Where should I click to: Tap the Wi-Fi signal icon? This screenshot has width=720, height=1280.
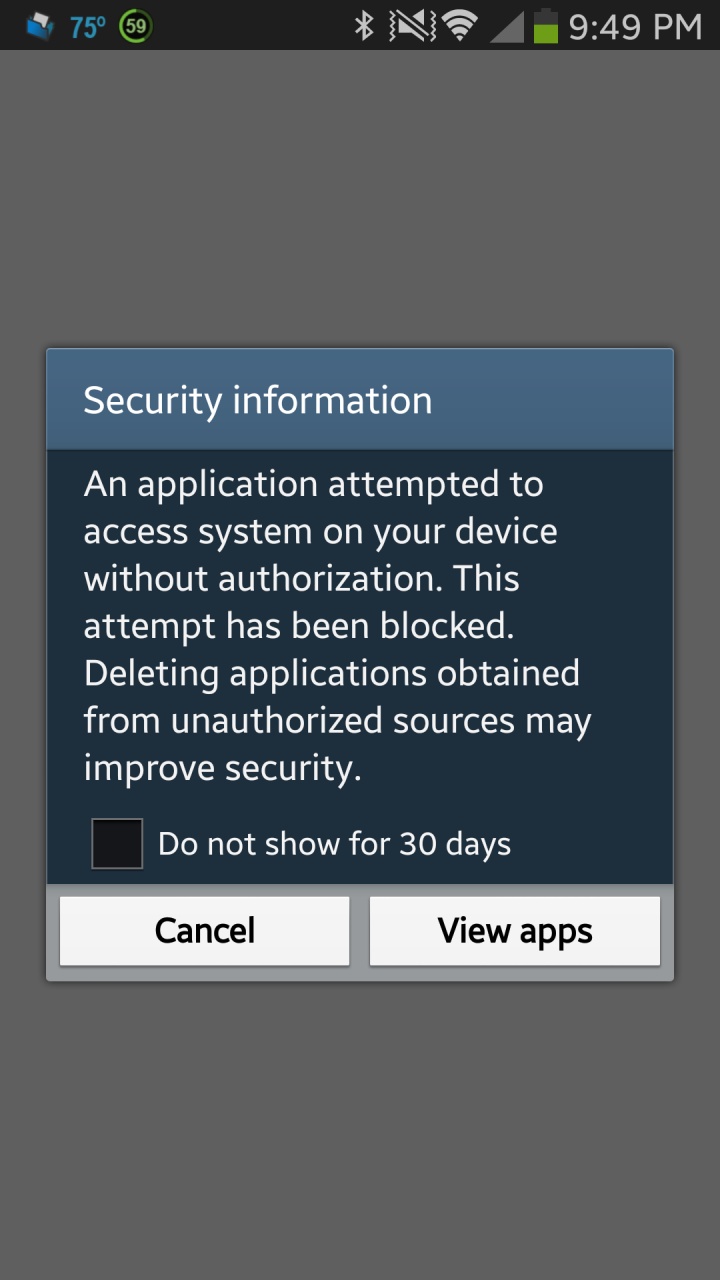460,26
